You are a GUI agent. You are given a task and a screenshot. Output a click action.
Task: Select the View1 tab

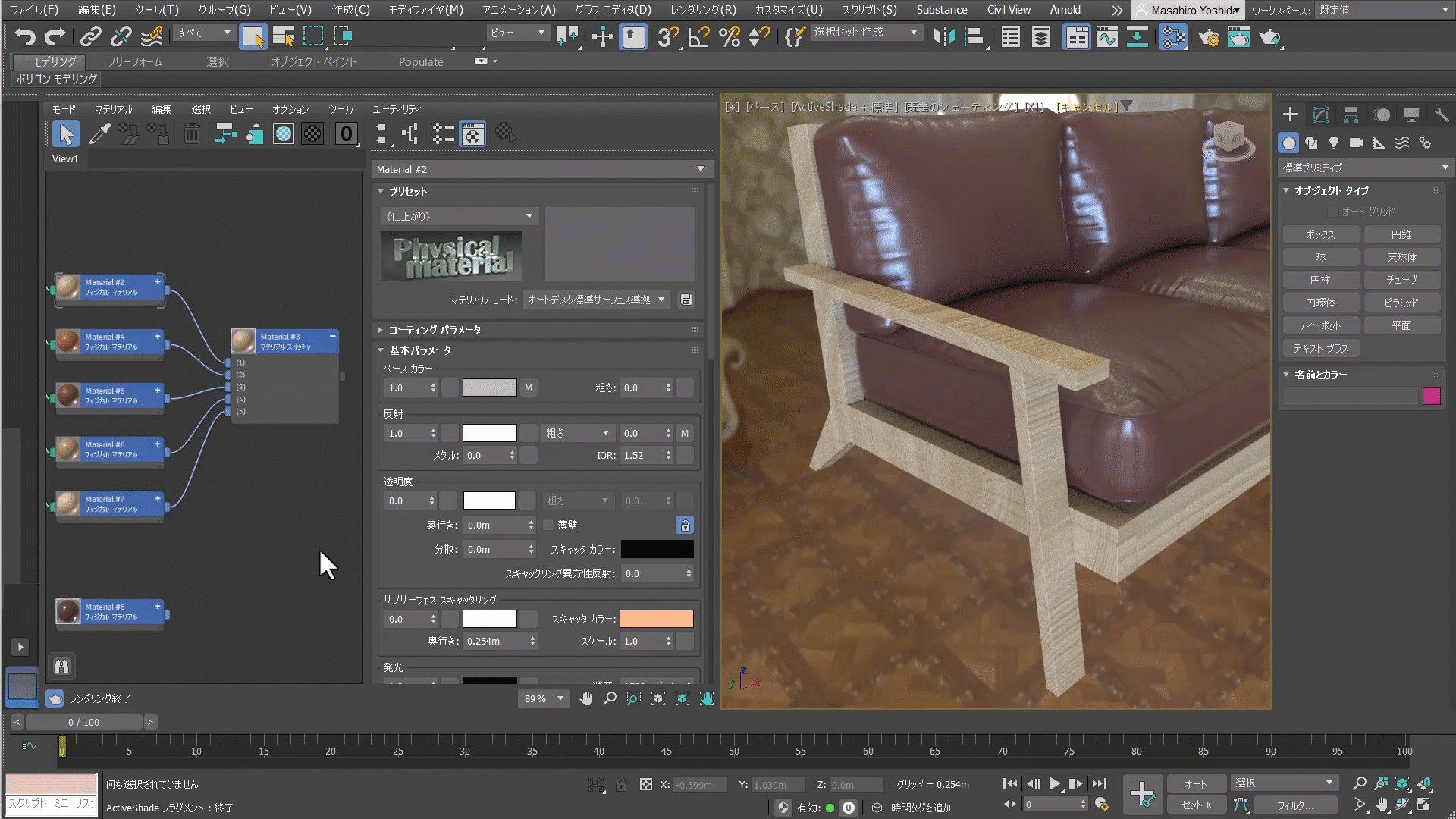65,158
